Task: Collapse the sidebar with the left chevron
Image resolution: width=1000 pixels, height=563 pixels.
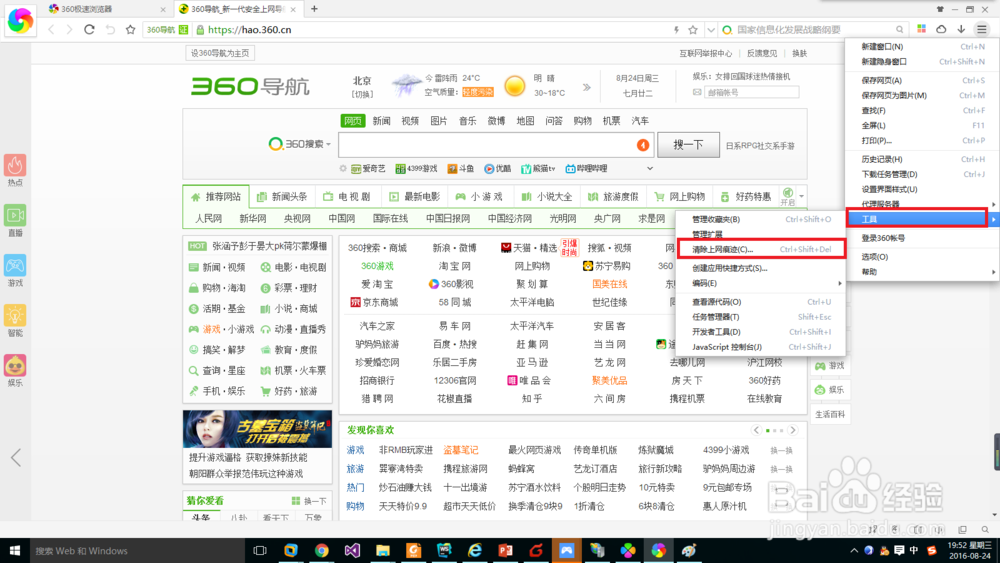Action: 16,457
